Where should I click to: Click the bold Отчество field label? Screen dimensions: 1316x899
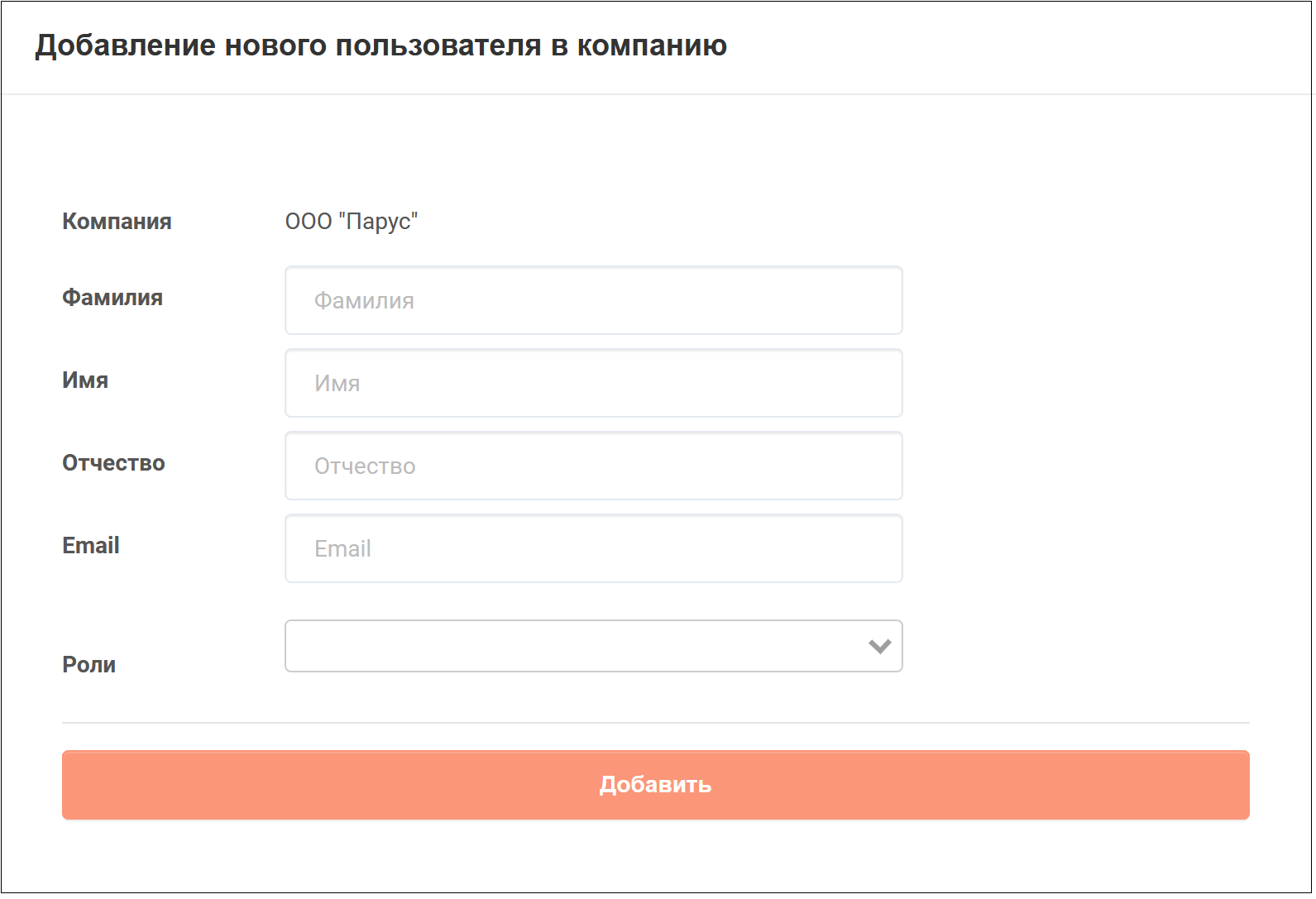click(113, 463)
